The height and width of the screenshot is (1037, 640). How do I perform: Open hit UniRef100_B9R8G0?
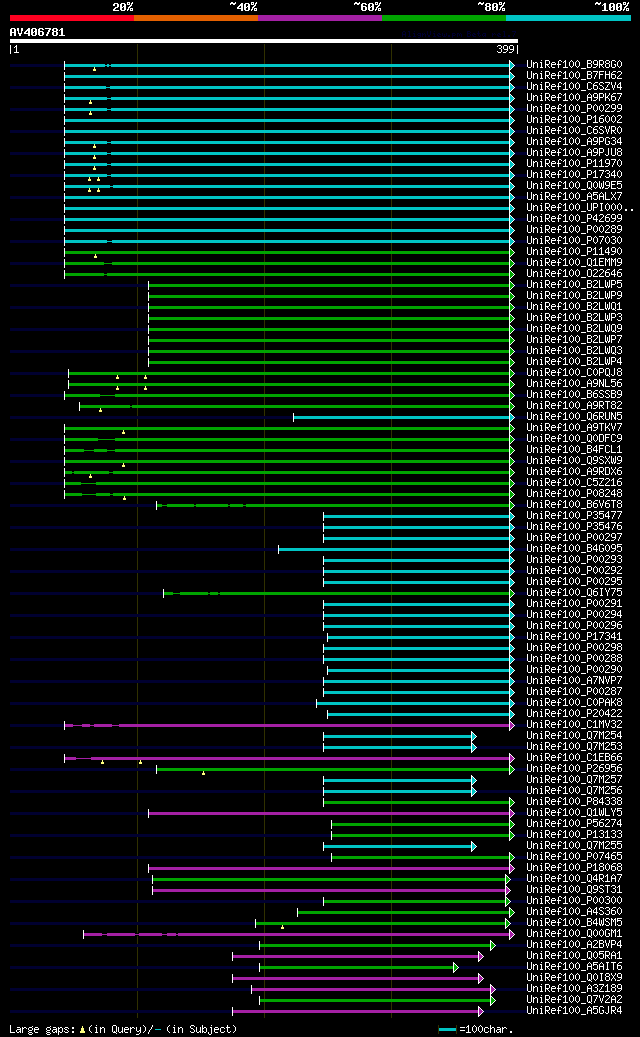574,65
